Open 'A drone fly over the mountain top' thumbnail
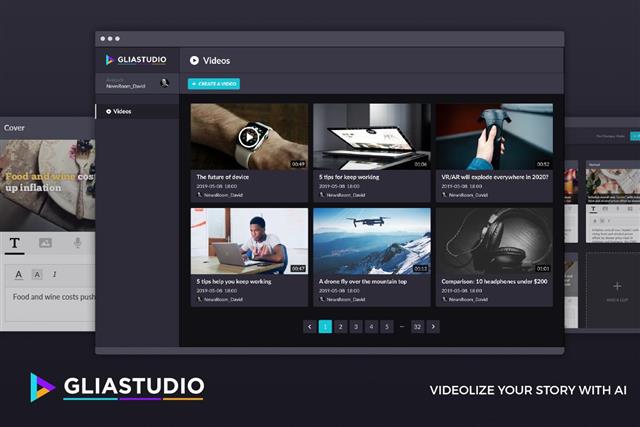This screenshot has height=427, width=640. (x=372, y=241)
